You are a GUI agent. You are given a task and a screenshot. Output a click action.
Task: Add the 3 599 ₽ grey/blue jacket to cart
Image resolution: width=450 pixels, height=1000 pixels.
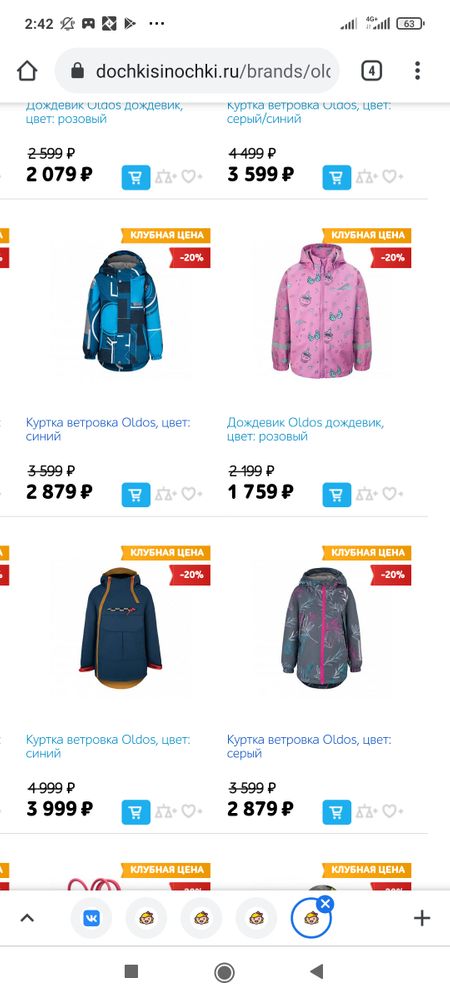point(337,177)
